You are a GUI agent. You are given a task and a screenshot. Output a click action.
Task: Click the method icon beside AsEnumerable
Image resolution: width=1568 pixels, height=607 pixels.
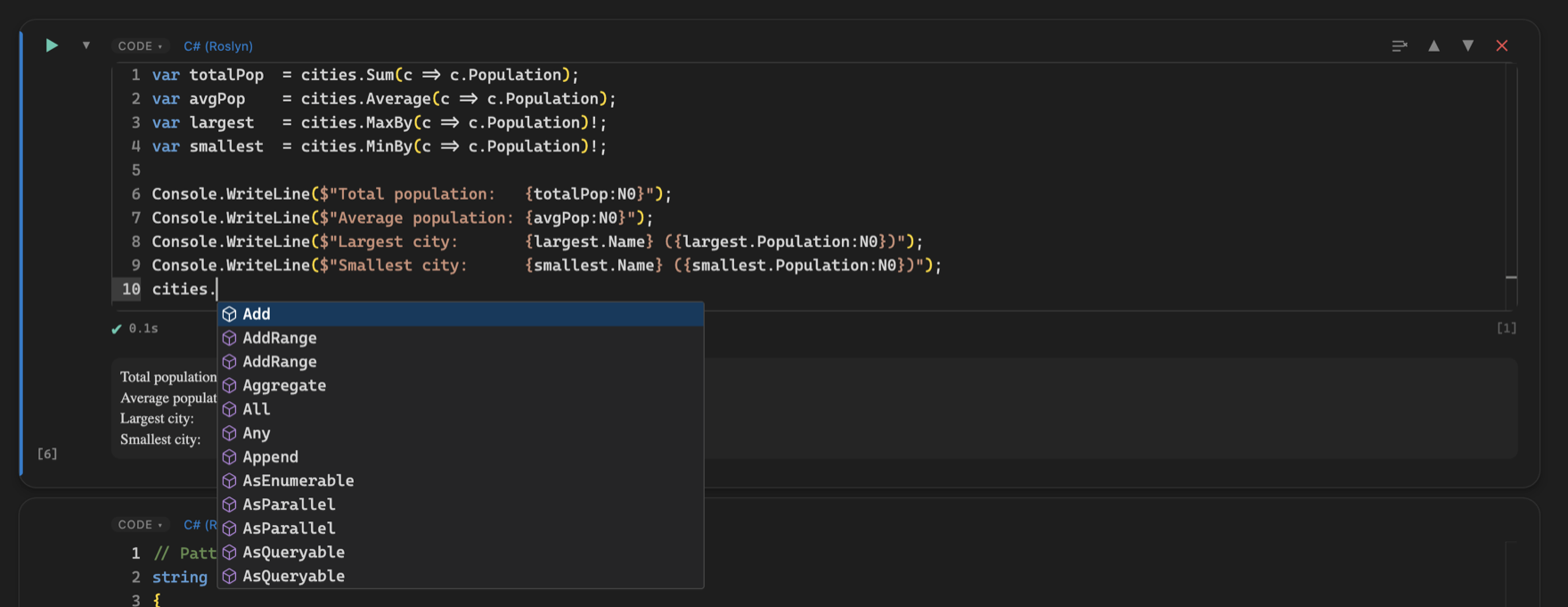229,480
